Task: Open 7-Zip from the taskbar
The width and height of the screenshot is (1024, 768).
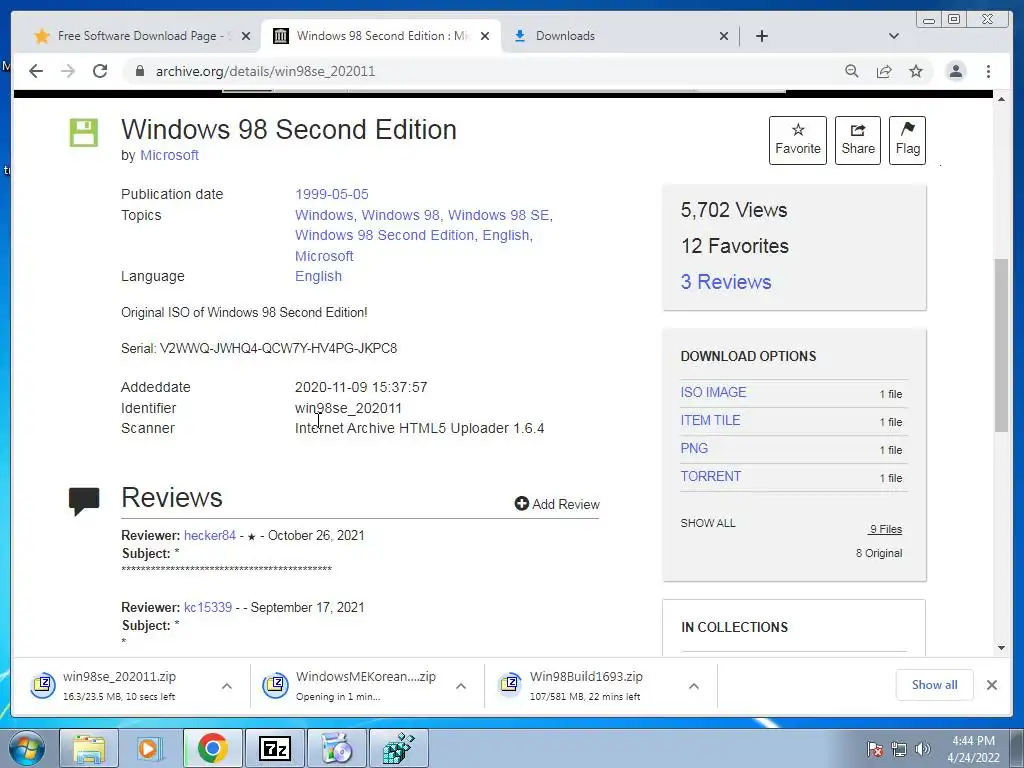Action: coord(275,748)
